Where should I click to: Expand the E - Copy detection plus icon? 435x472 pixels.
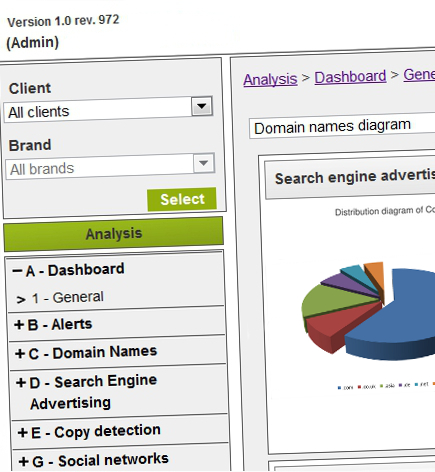pos(23,433)
